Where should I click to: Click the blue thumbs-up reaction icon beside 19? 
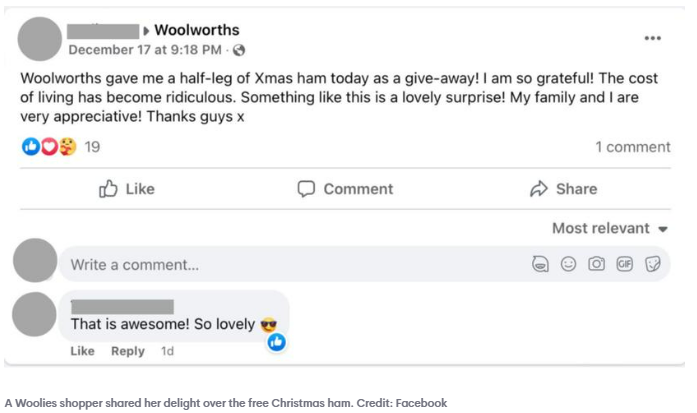(x=30, y=147)
